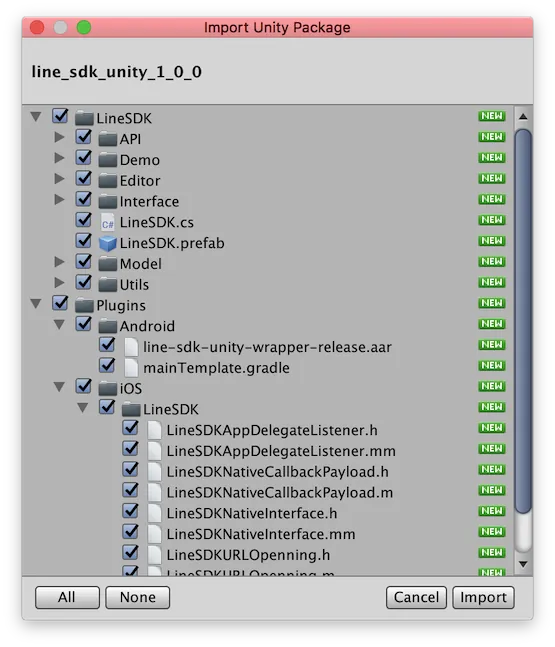Click the LineSDKURLOpenning.h file icon

tap(155, 555)
